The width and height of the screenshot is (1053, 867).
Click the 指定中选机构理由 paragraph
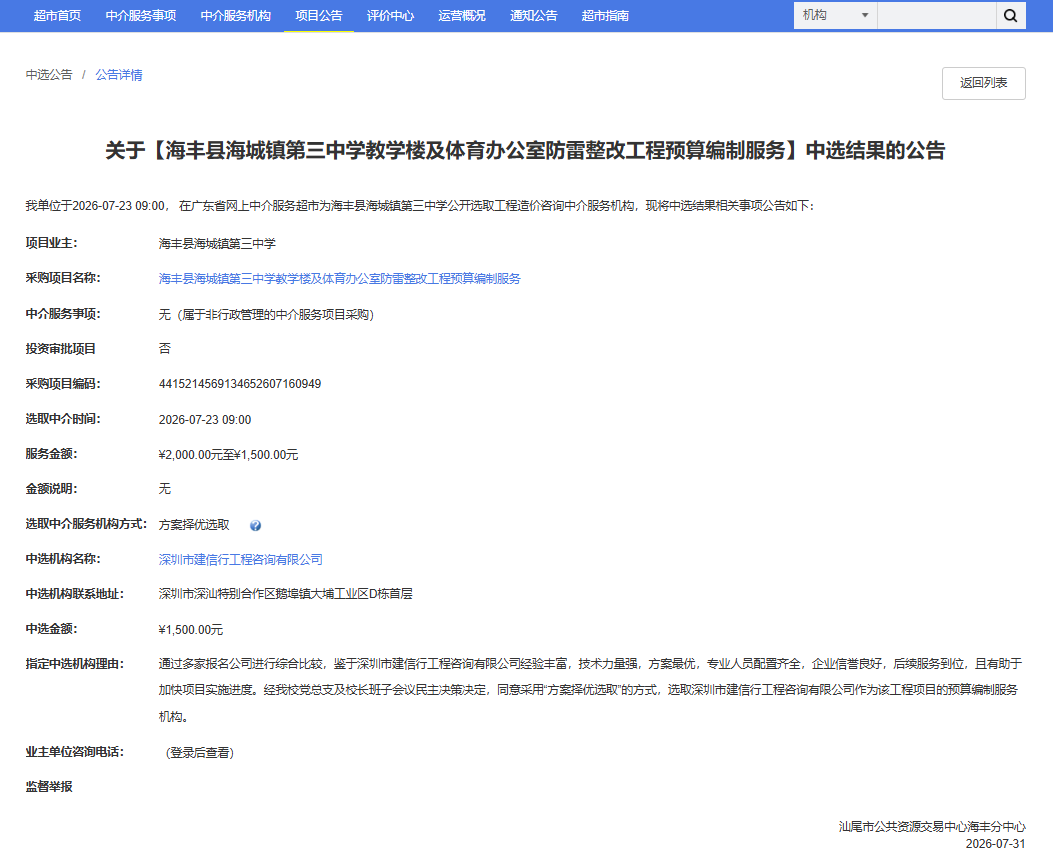point(590,690)
